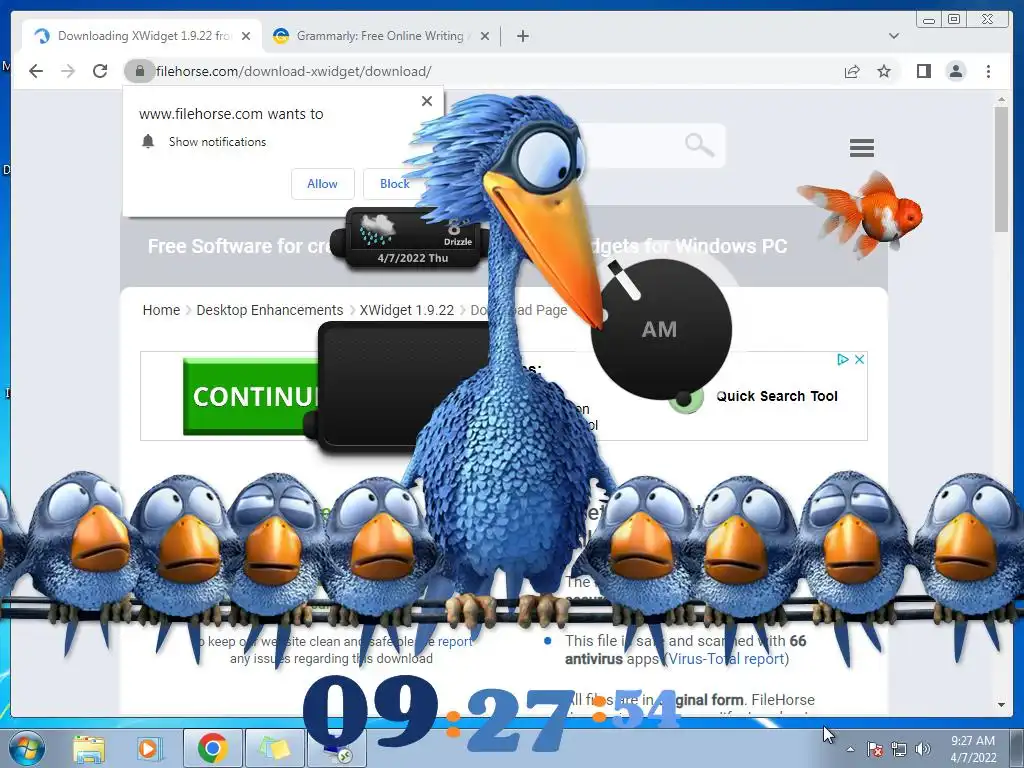Screen dimensions: 1024x768
Task: Show hidden tray icons arrow
Action: pos(850,749)
